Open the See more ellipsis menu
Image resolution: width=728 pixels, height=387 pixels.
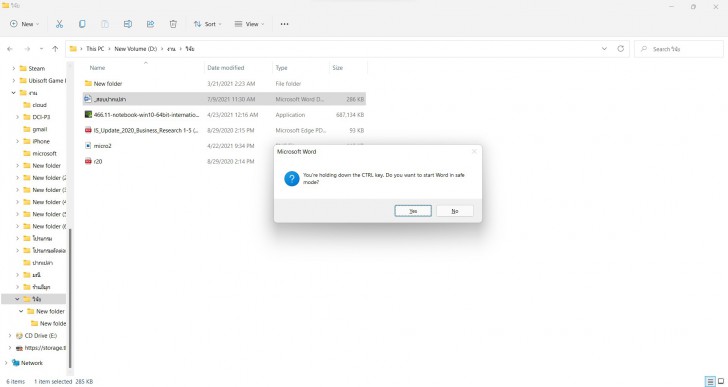pyautogui.click(x=284, y=24)
